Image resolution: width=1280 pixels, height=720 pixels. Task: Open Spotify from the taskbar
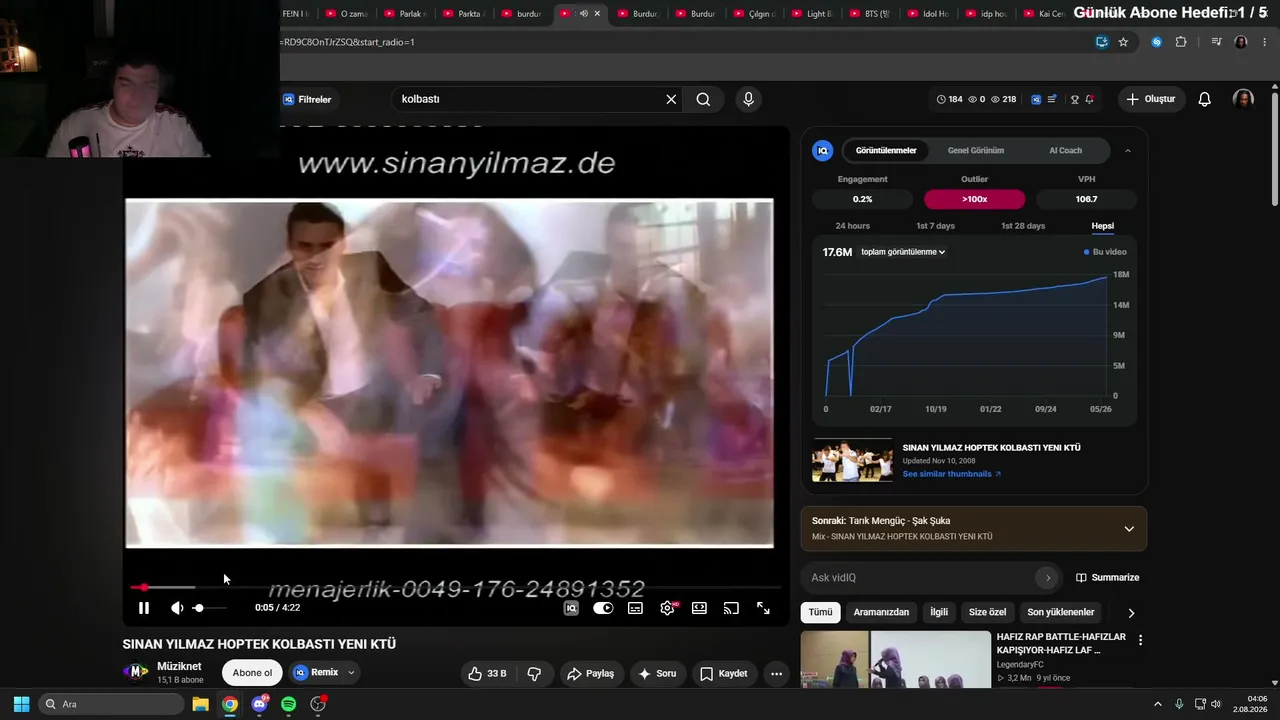[x=289, y=704]
